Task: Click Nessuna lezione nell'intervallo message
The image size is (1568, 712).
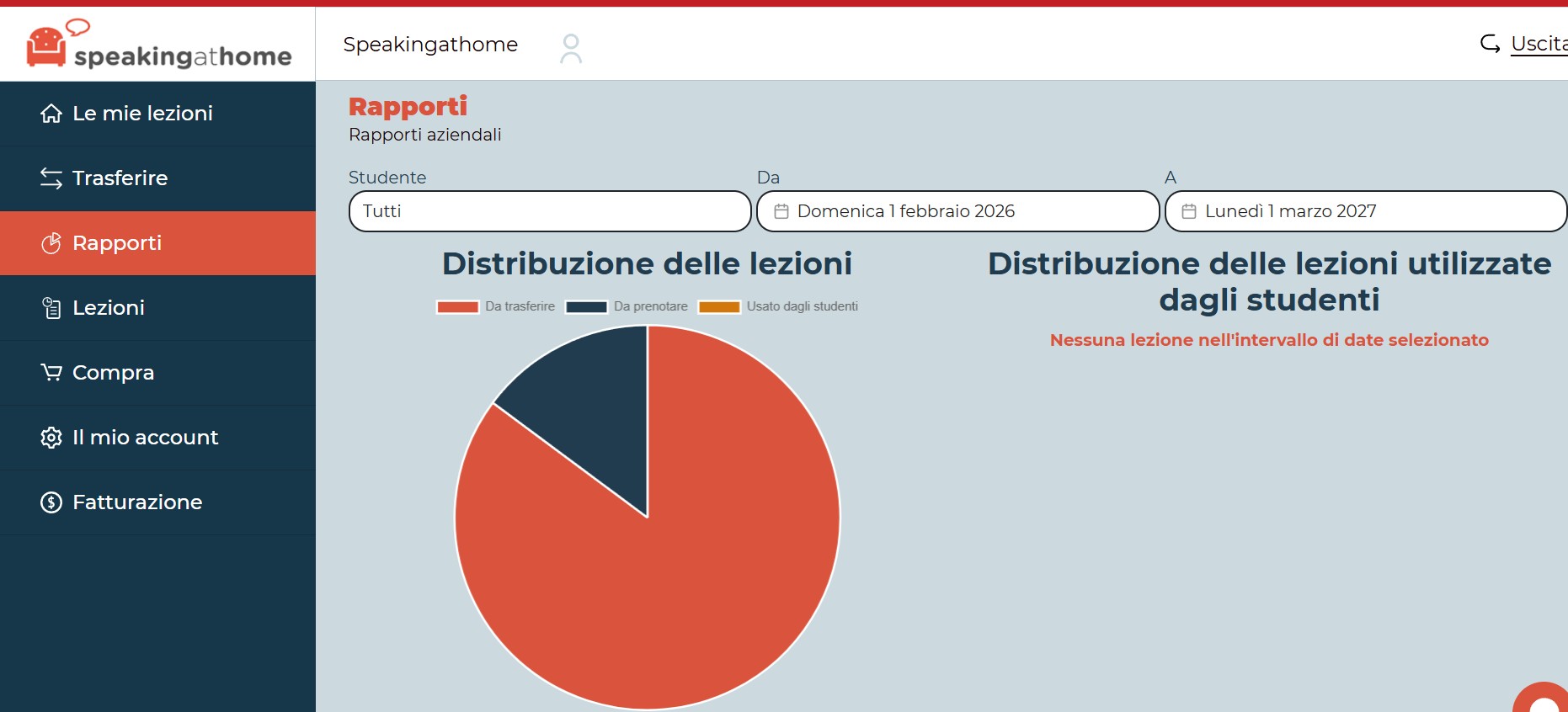Action: click(1269, 340)
